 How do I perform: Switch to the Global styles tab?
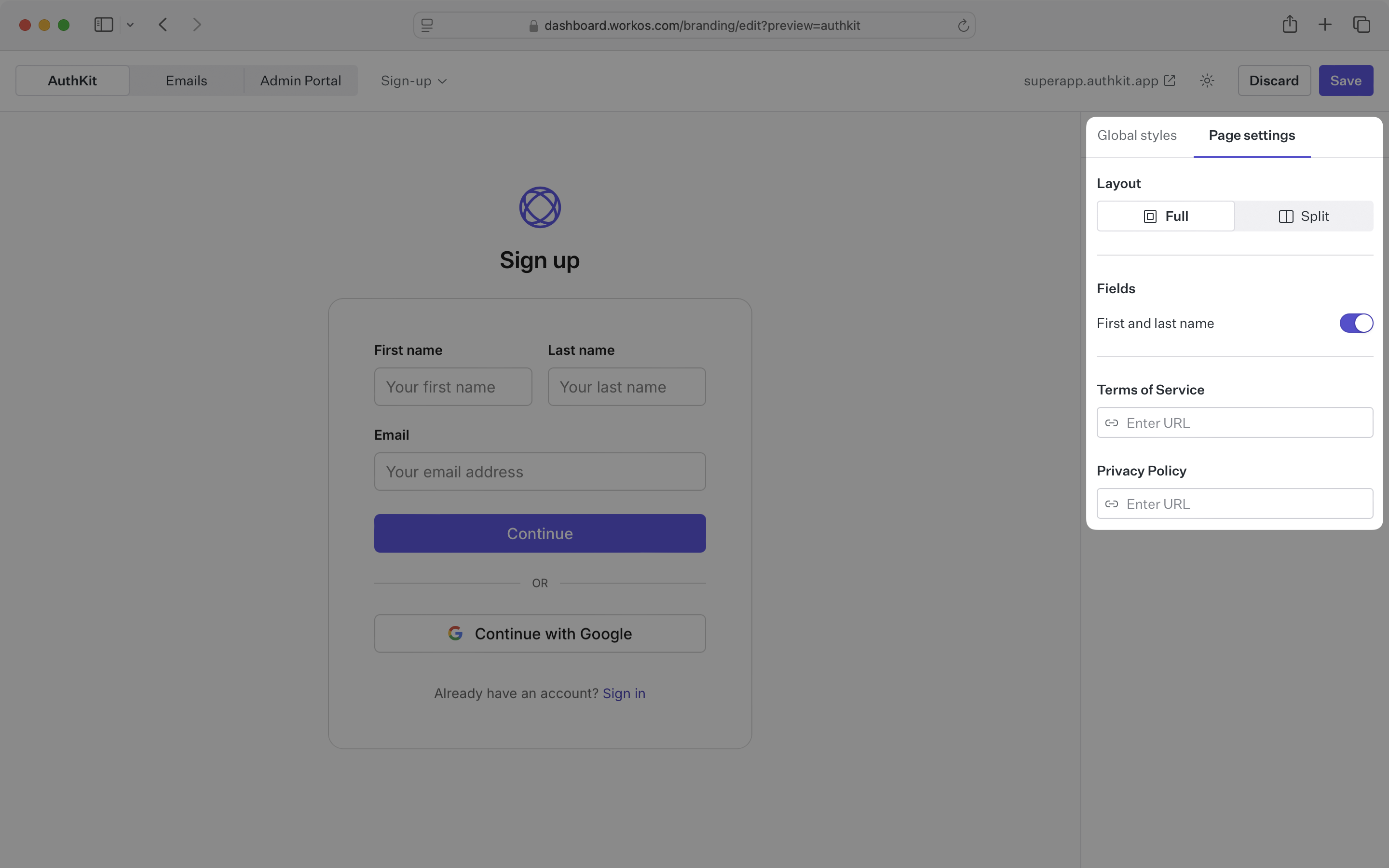click(x=1137, y=135)
